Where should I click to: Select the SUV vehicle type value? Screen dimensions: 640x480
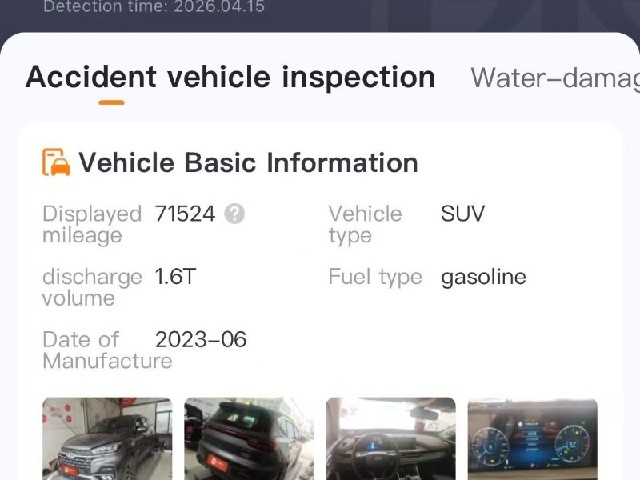coord(463,214)
